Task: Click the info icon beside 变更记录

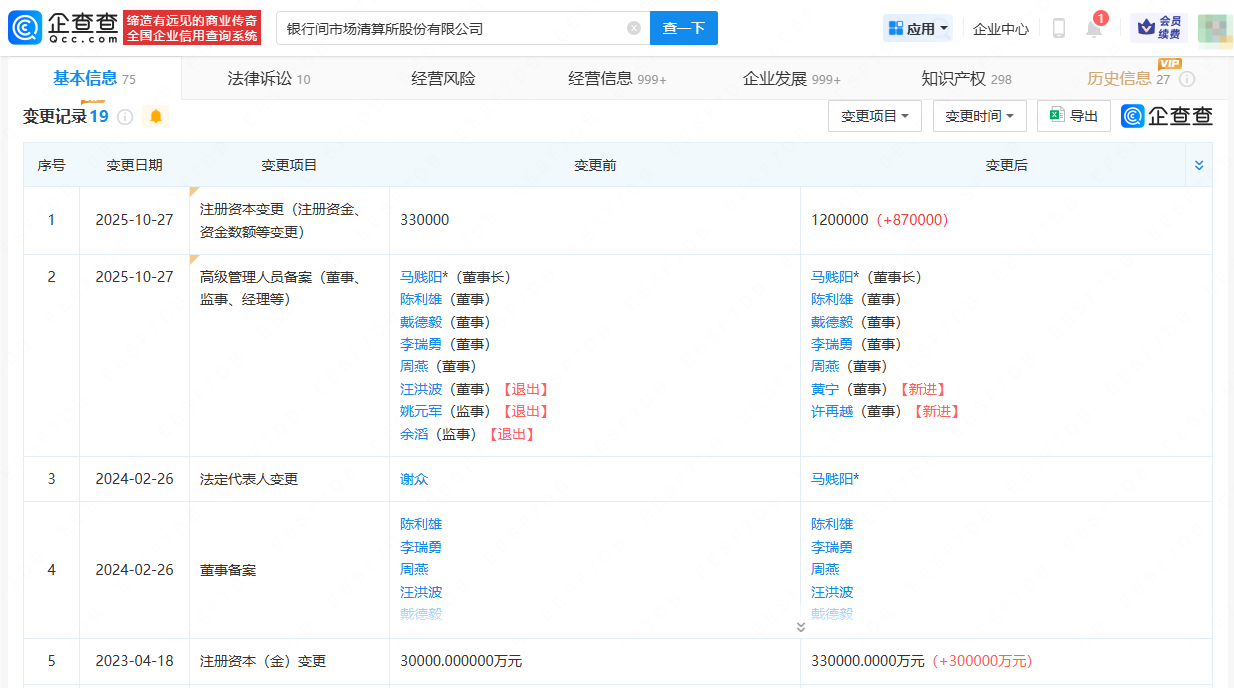Action: [x=125, y=117]
